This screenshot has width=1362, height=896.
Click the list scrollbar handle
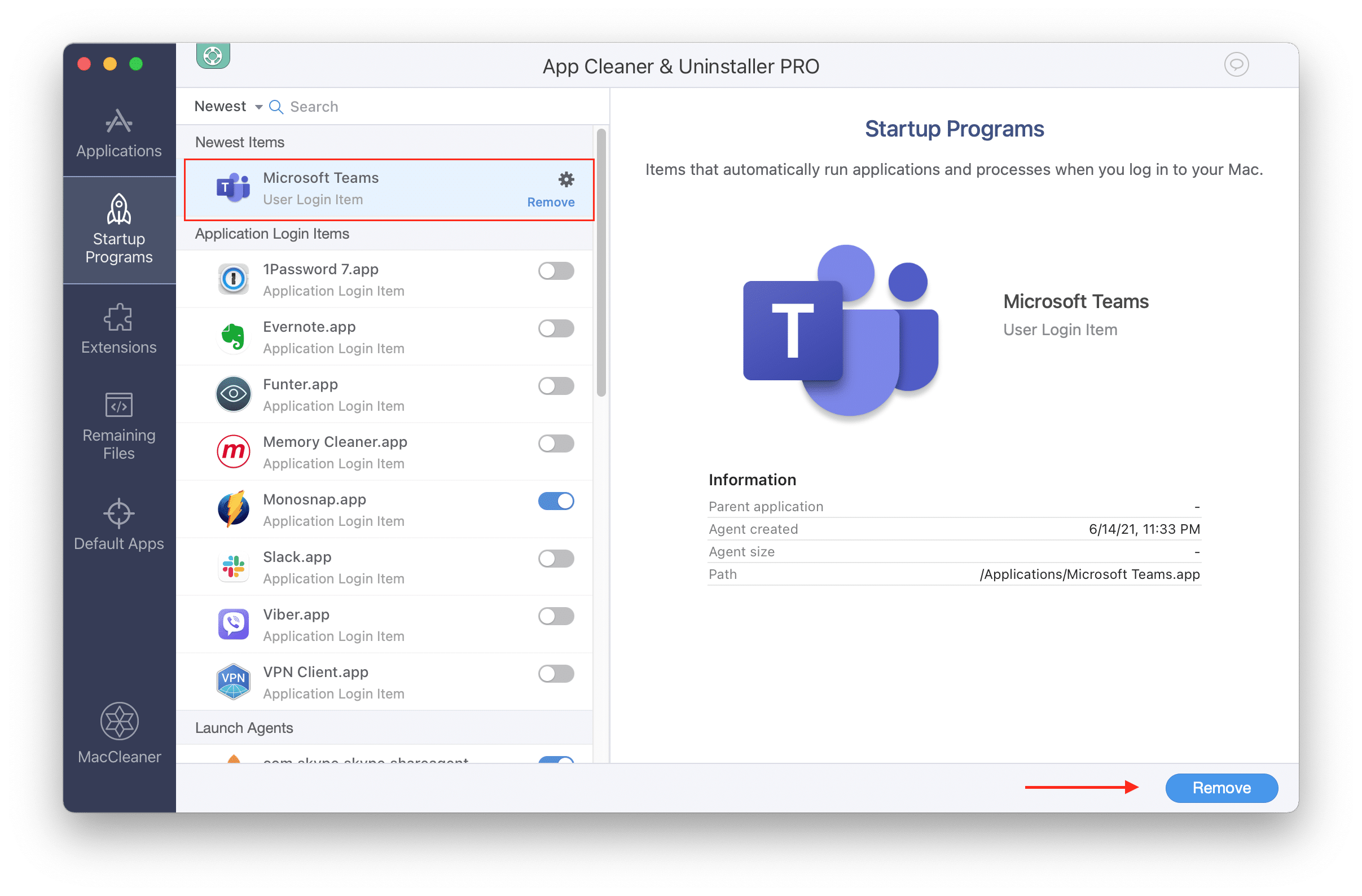coord(601,262)
